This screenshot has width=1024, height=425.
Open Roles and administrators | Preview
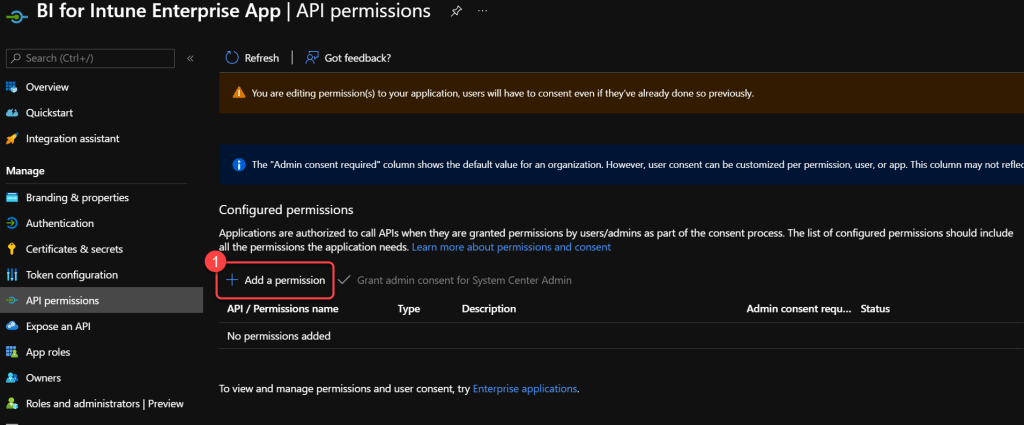click(104, 404)
